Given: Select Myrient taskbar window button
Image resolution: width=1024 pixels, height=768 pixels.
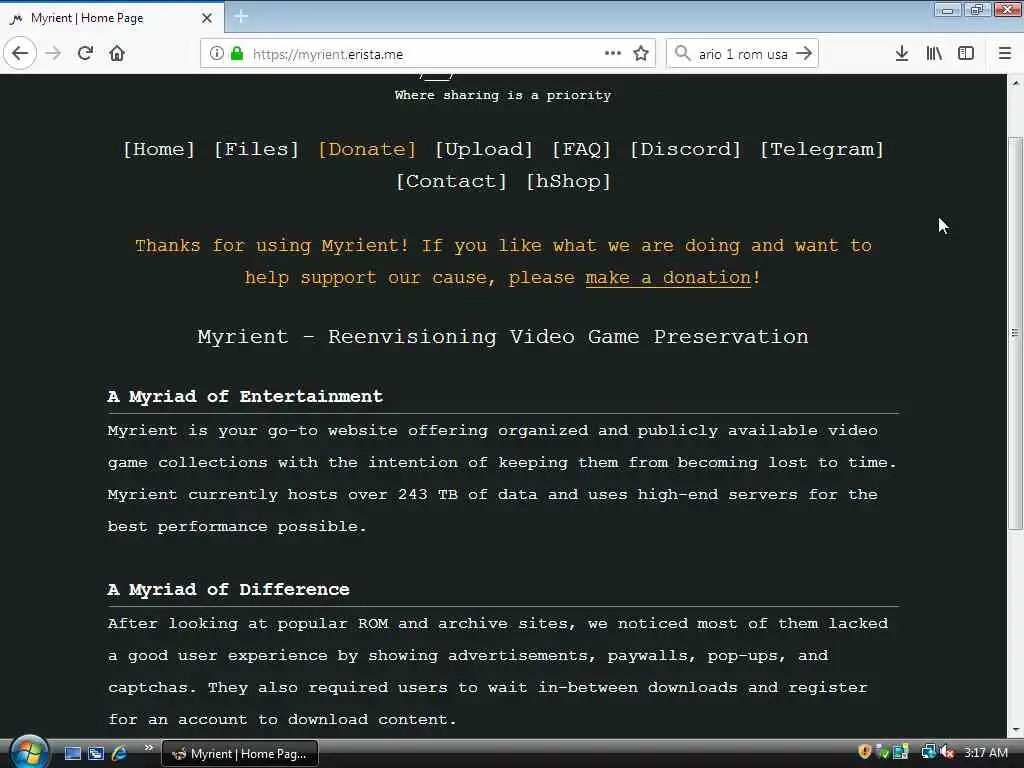Looking at the screenshot, I should [x=240, y=754].
